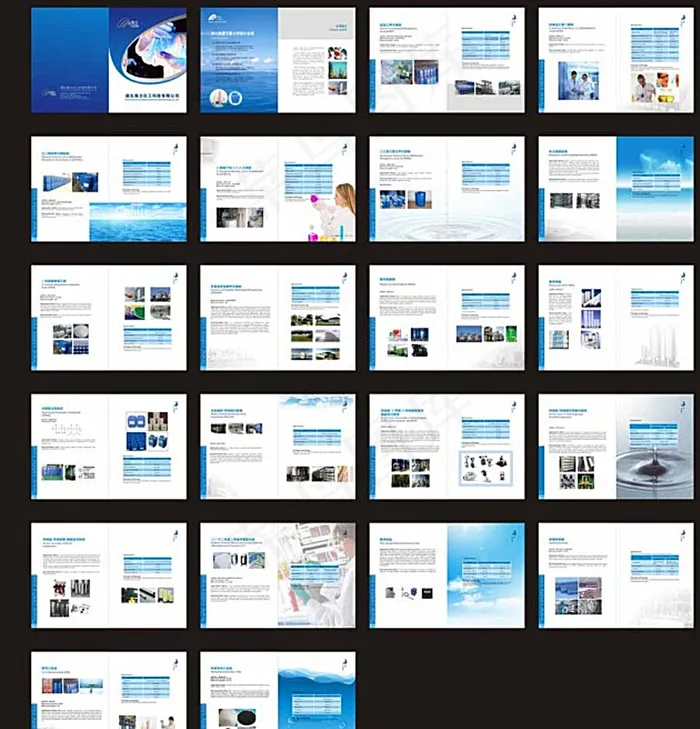The width and height of the screenshot is (700, 729).
Task: Select spread with faded scientist in white coat
Action: tap(278, 576)
